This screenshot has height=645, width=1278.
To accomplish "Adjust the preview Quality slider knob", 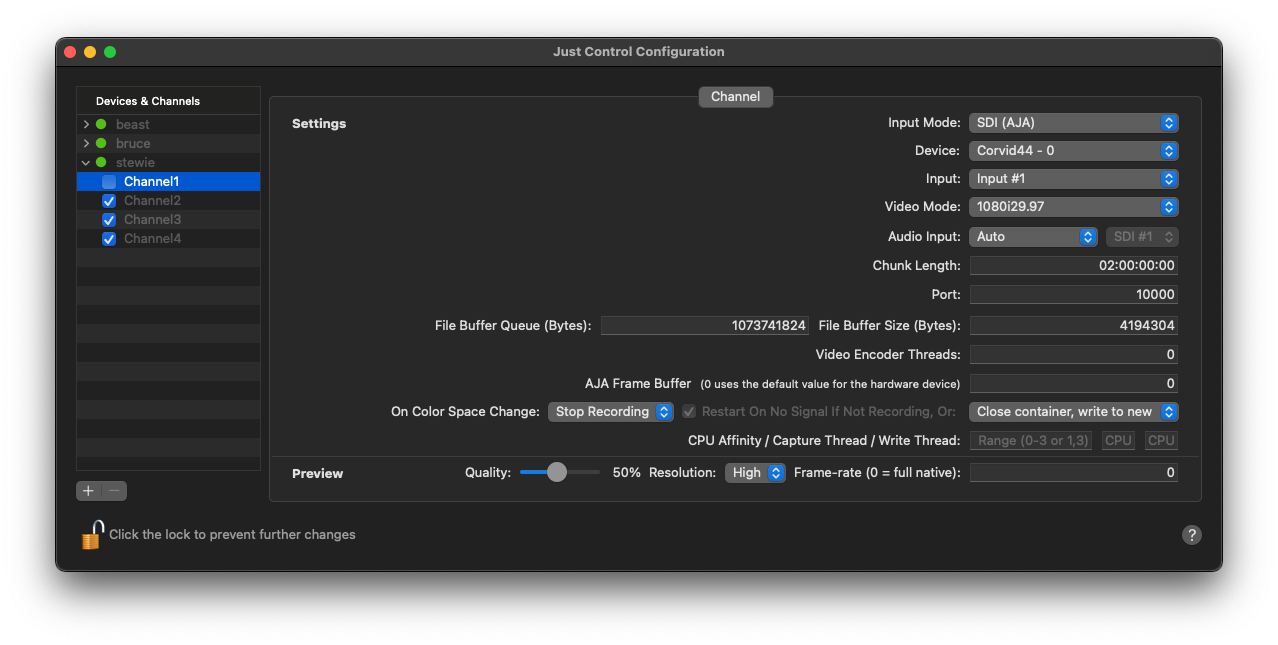I will tap(557, 472).
